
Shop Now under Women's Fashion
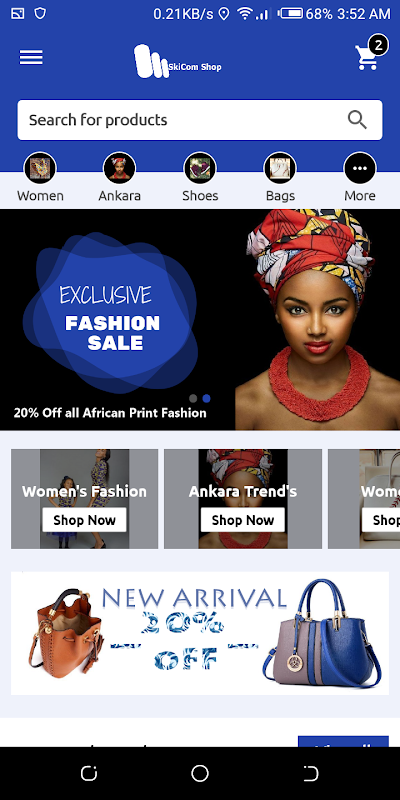[x=84, y=520]
